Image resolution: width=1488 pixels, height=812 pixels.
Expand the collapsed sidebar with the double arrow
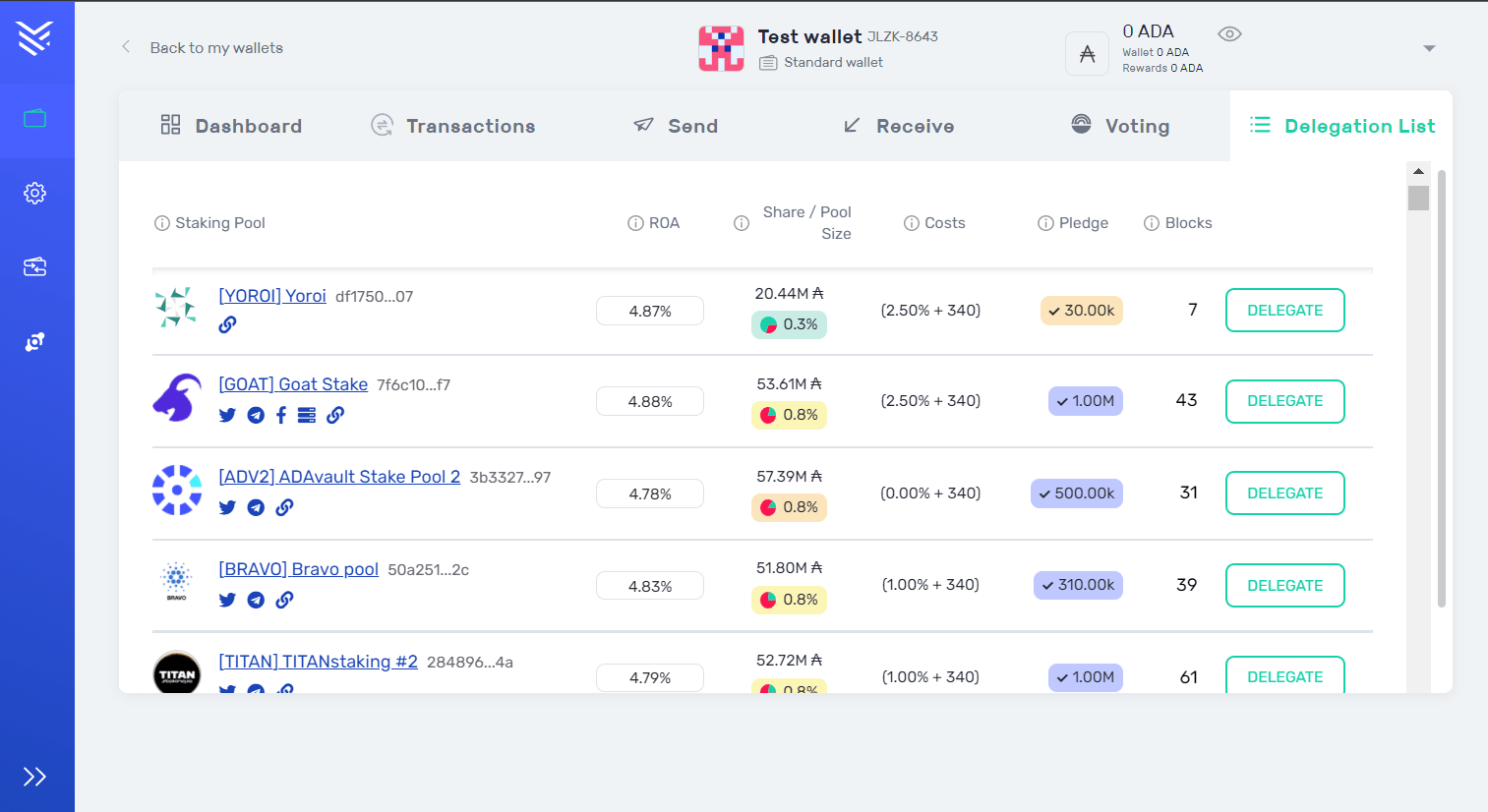36,776
